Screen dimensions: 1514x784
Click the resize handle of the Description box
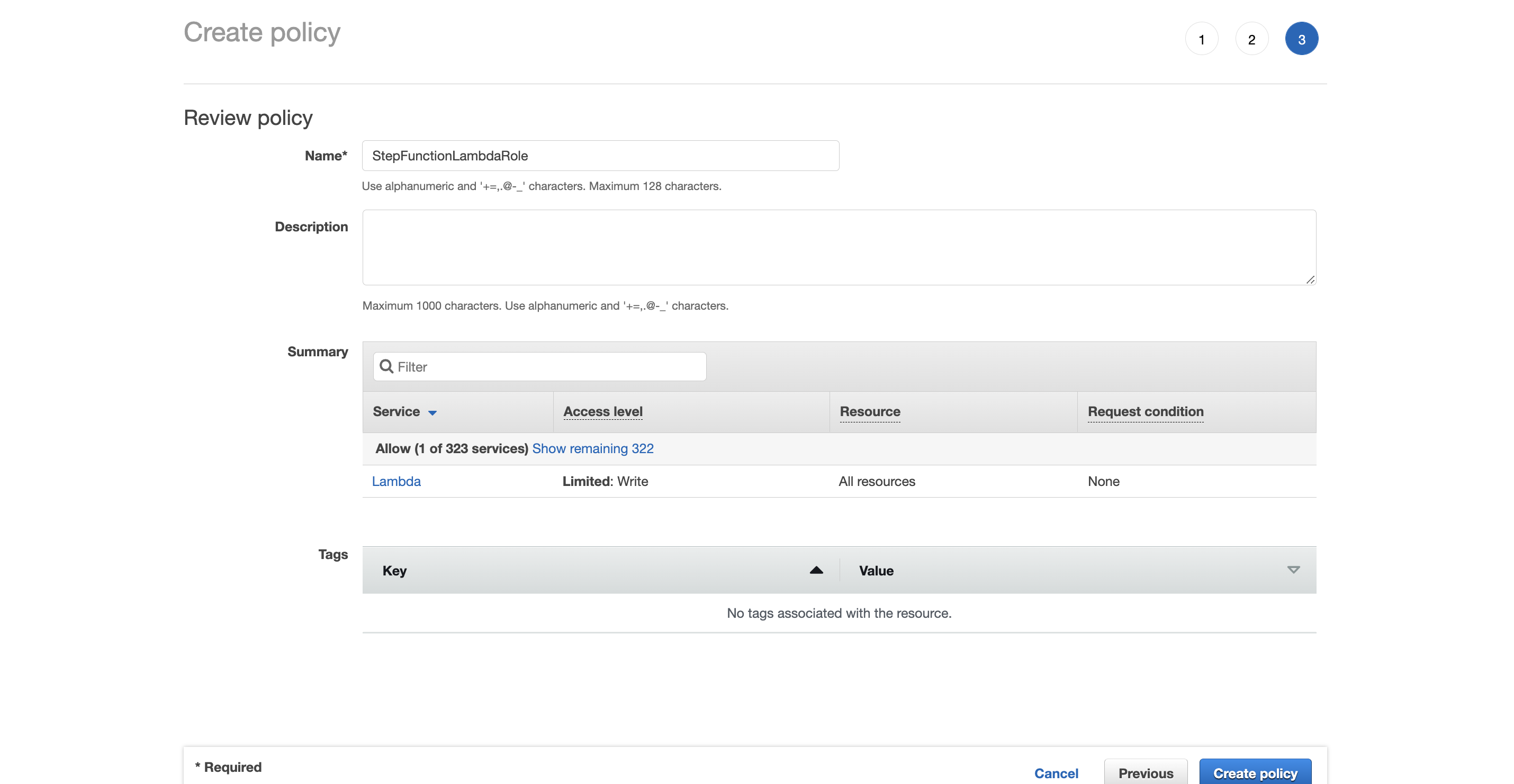pos(1311,281)
